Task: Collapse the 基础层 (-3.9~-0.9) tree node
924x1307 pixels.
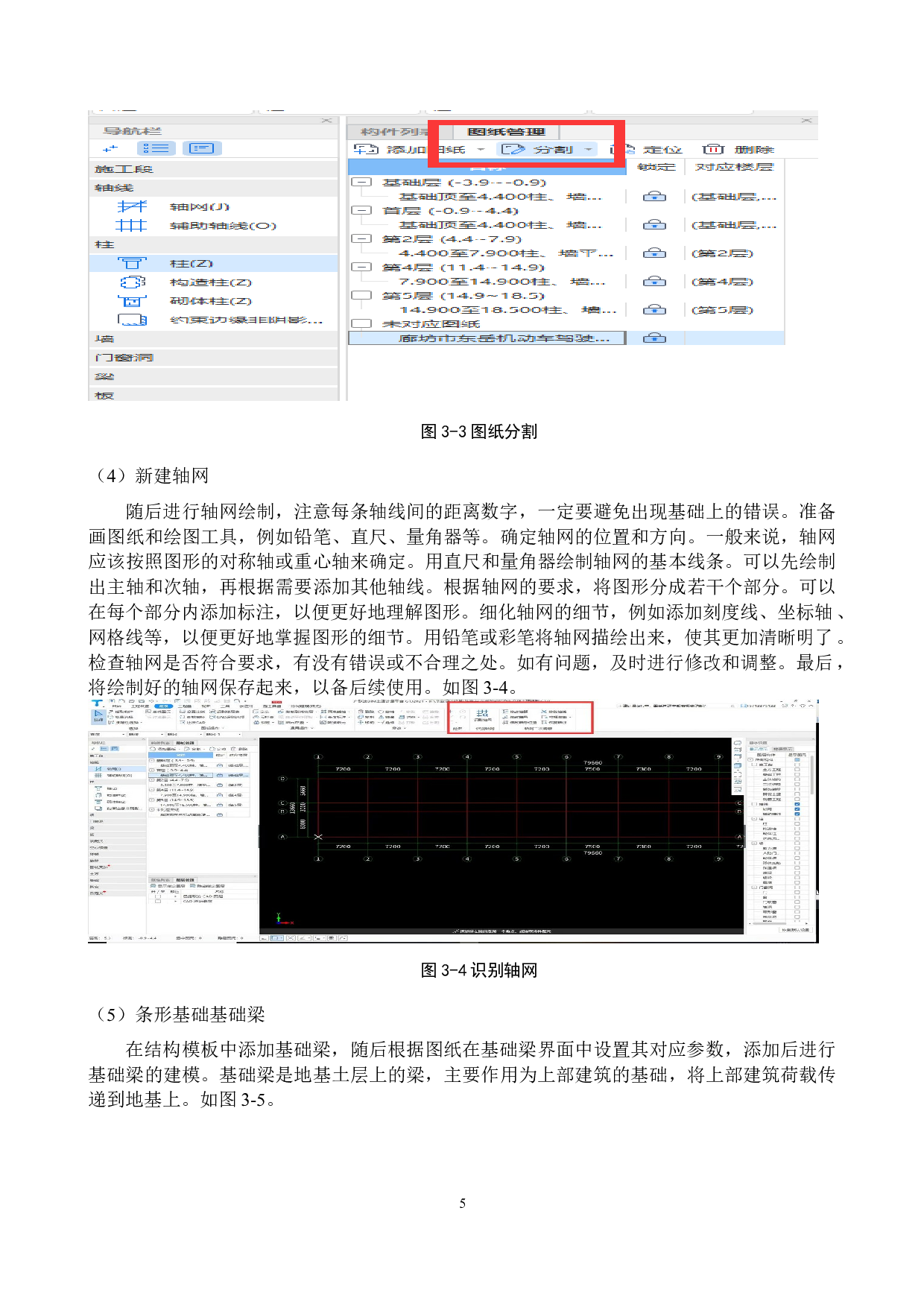Action: (x=361, y=183)
